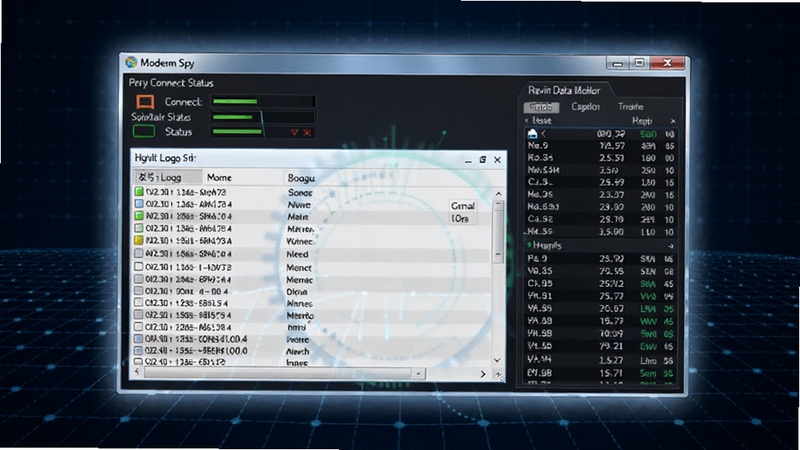Viewport: 800px width, 450px height.
Task: Open the dropdown arrow on horizontal scrollbar end
Action: click(418, 374)
